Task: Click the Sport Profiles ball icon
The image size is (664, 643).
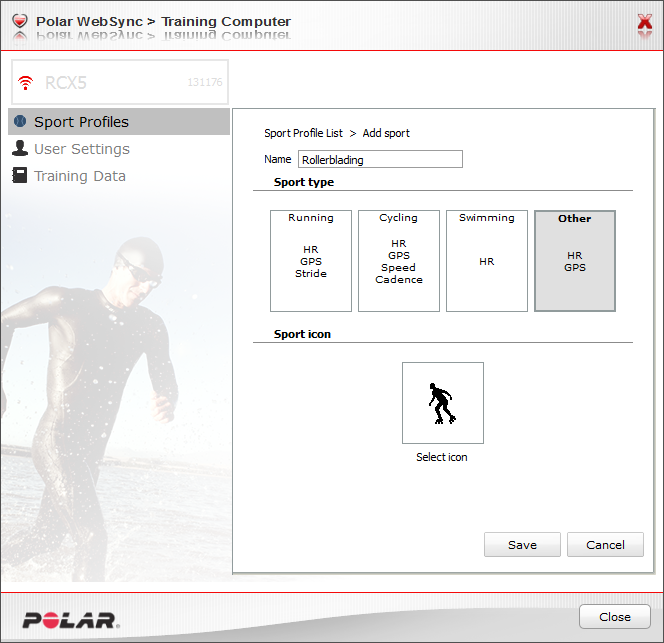Action: click(x=20, y=122)
